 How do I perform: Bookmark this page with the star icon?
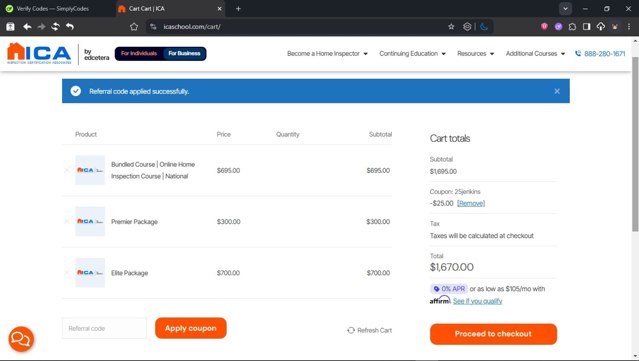coord(451,26)
